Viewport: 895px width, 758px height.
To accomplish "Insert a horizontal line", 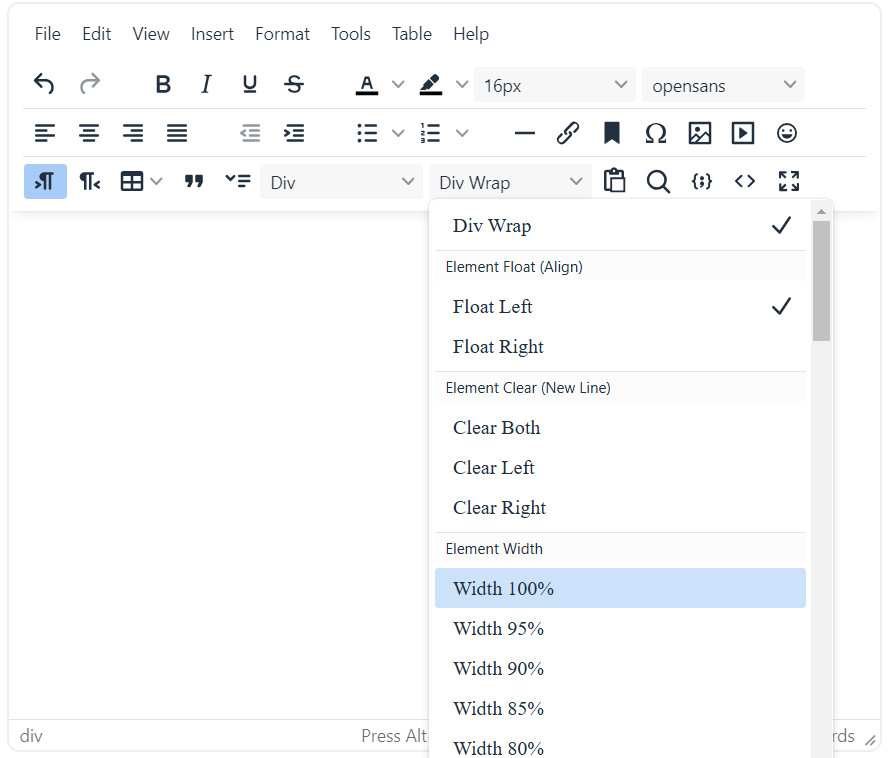I will 524,133.
